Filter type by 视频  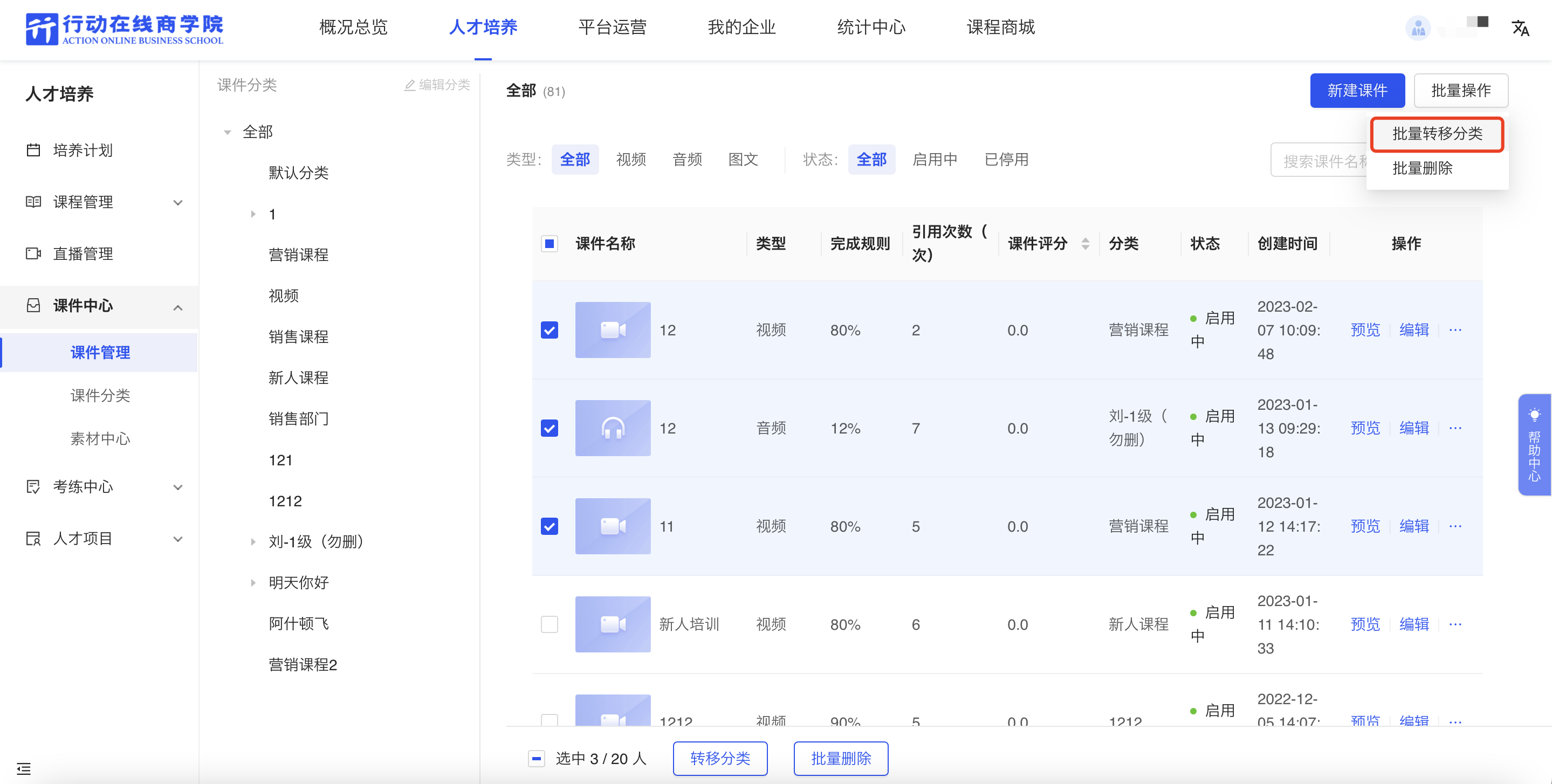[x=631, y=160]
